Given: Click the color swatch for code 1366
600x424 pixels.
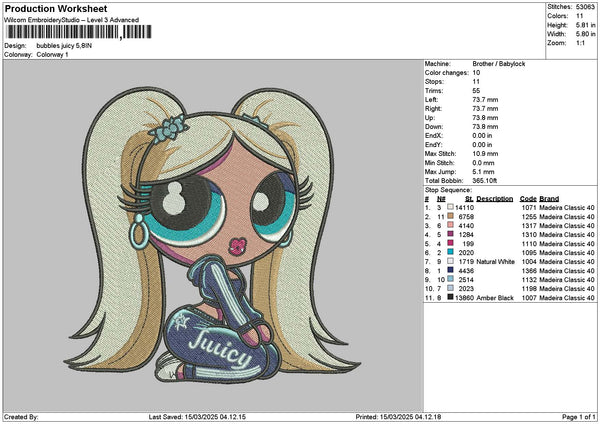Looking at the screenshot, I should click(x=450, y=271).
